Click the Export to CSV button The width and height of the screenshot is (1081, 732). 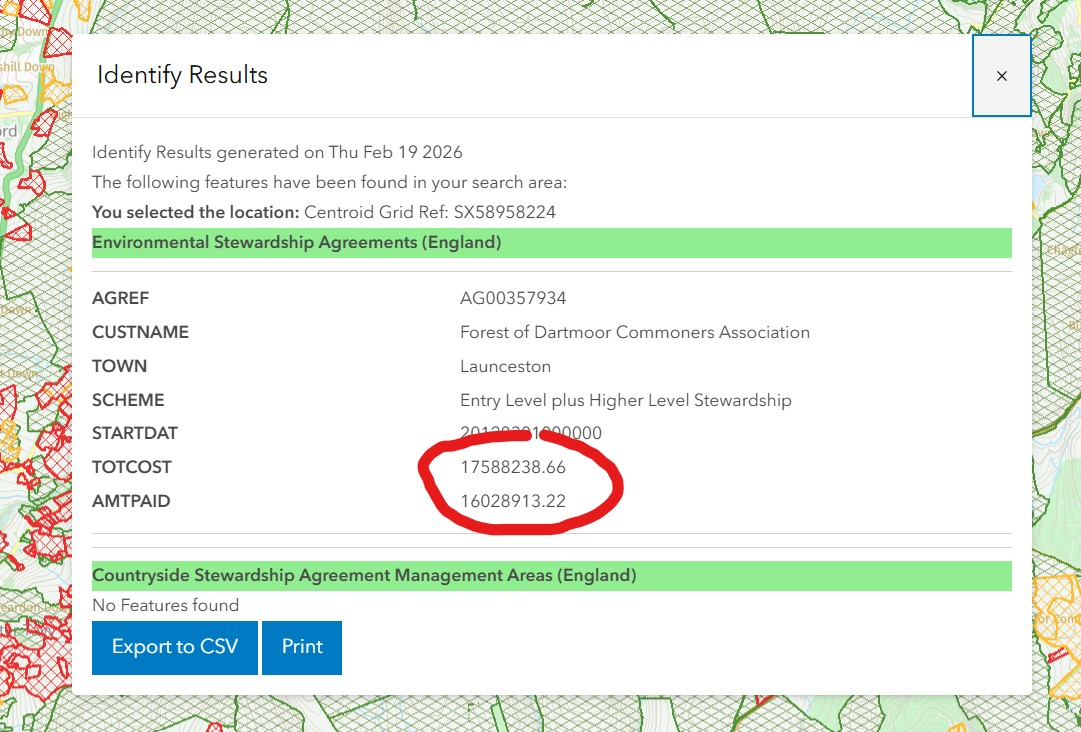pyautogui.click(x=175, y=647)
